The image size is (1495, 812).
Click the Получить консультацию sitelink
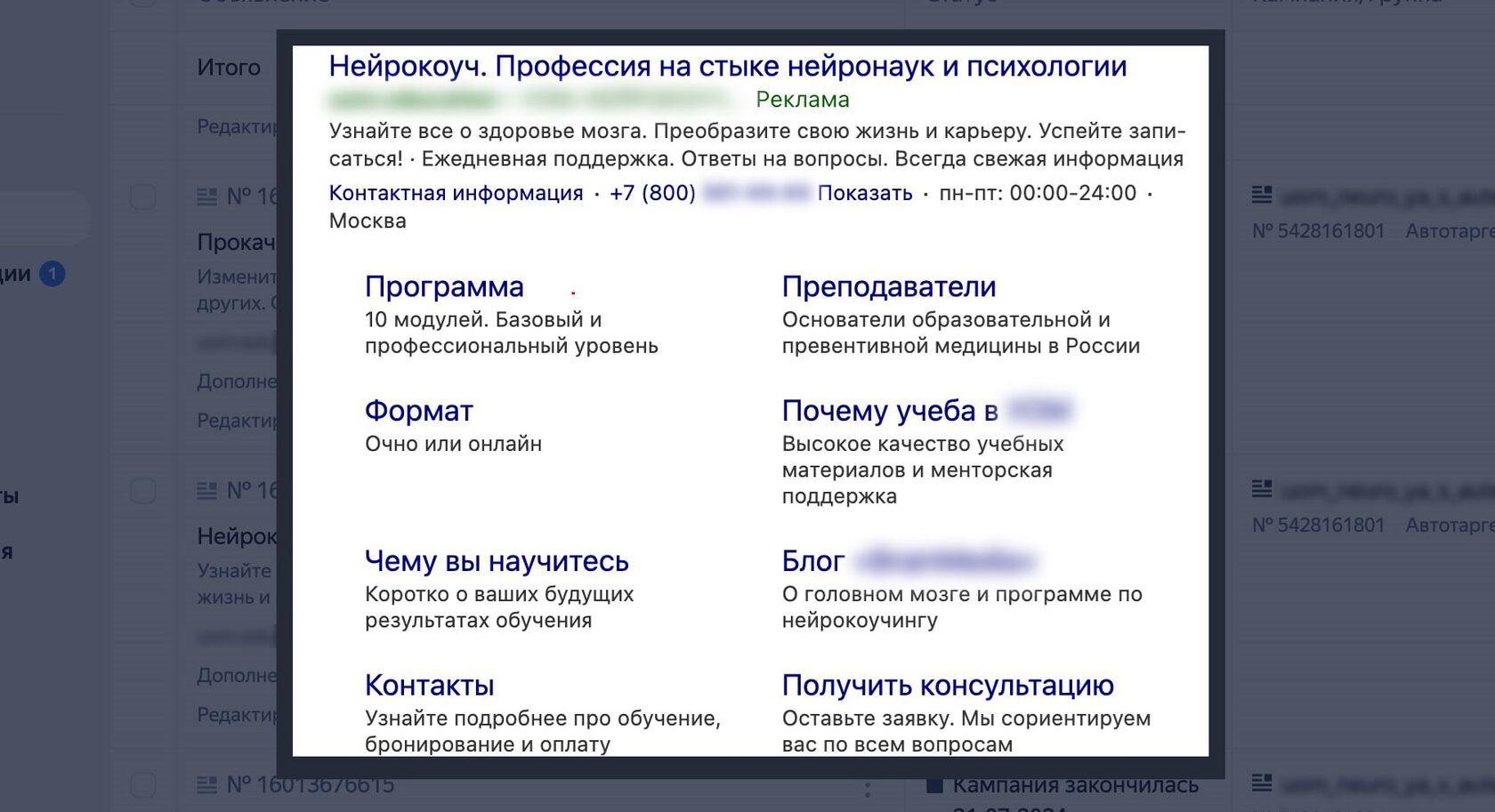[x=948, y=686]
